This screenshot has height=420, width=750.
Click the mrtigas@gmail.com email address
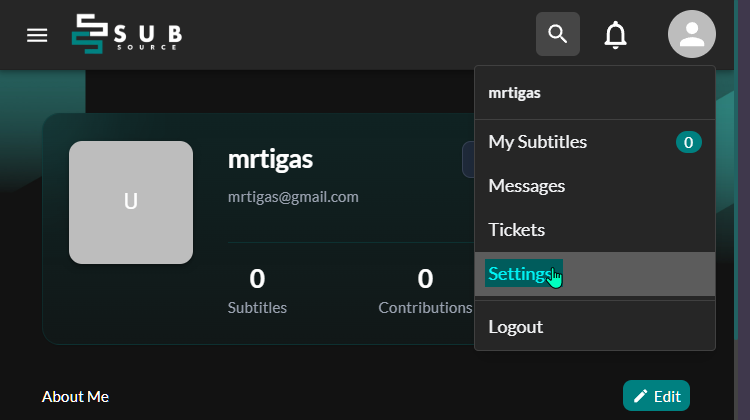tap(293, 197)
